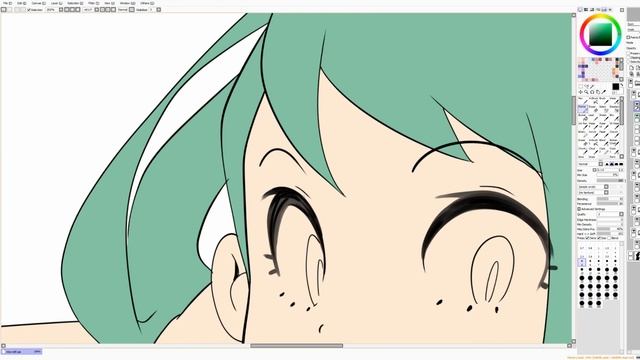The height and width of the screenshot is (360, 640).
Task: Select the Eyedropper color picker tool
Action: click(x=604, y=92)
